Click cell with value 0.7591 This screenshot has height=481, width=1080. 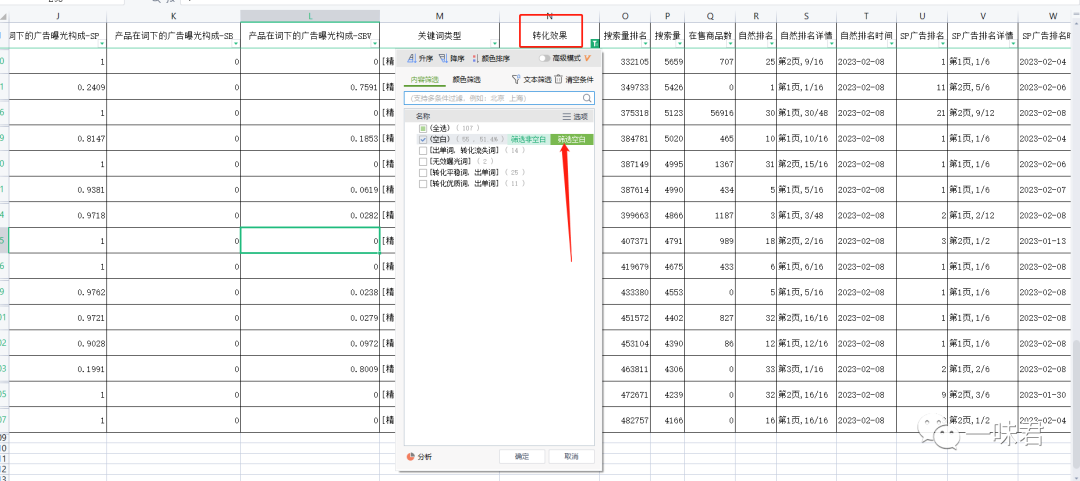point(310,87)
